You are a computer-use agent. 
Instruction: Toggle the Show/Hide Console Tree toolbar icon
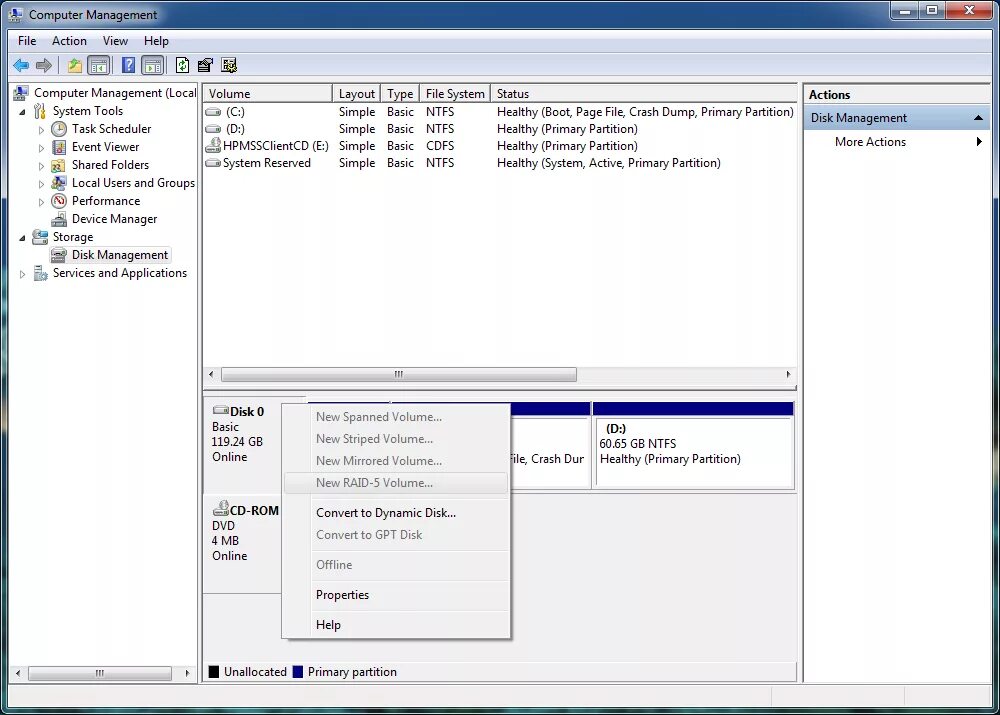click(98, 65)
